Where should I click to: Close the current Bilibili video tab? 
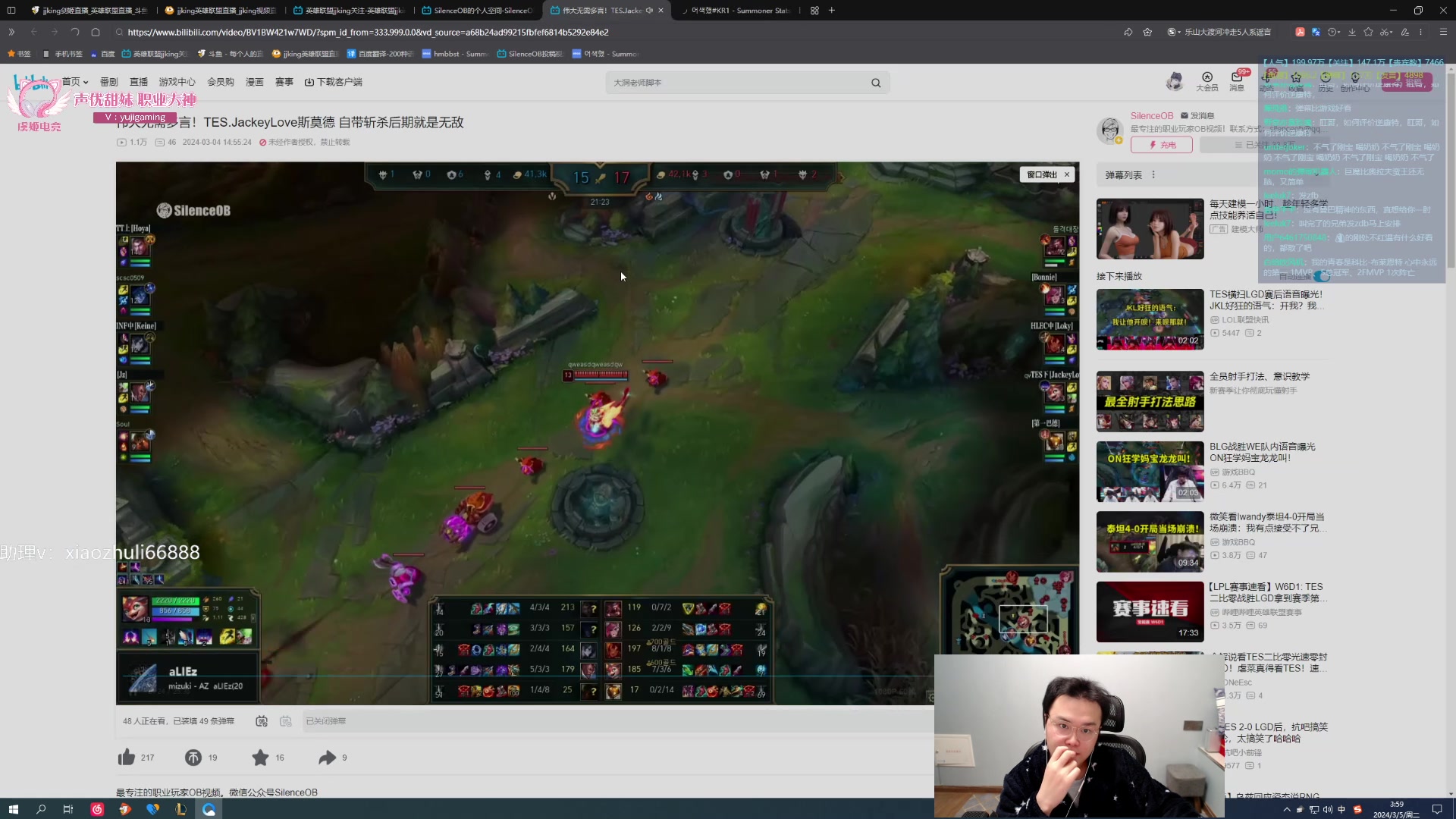point(661,10)
